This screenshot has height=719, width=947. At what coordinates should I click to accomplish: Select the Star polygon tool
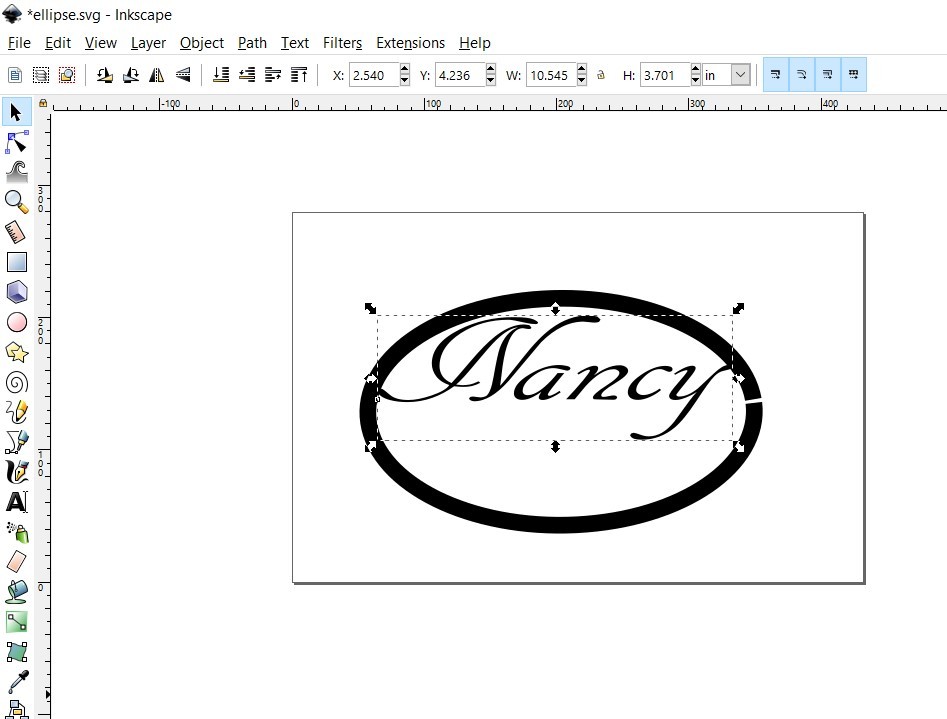16,352
